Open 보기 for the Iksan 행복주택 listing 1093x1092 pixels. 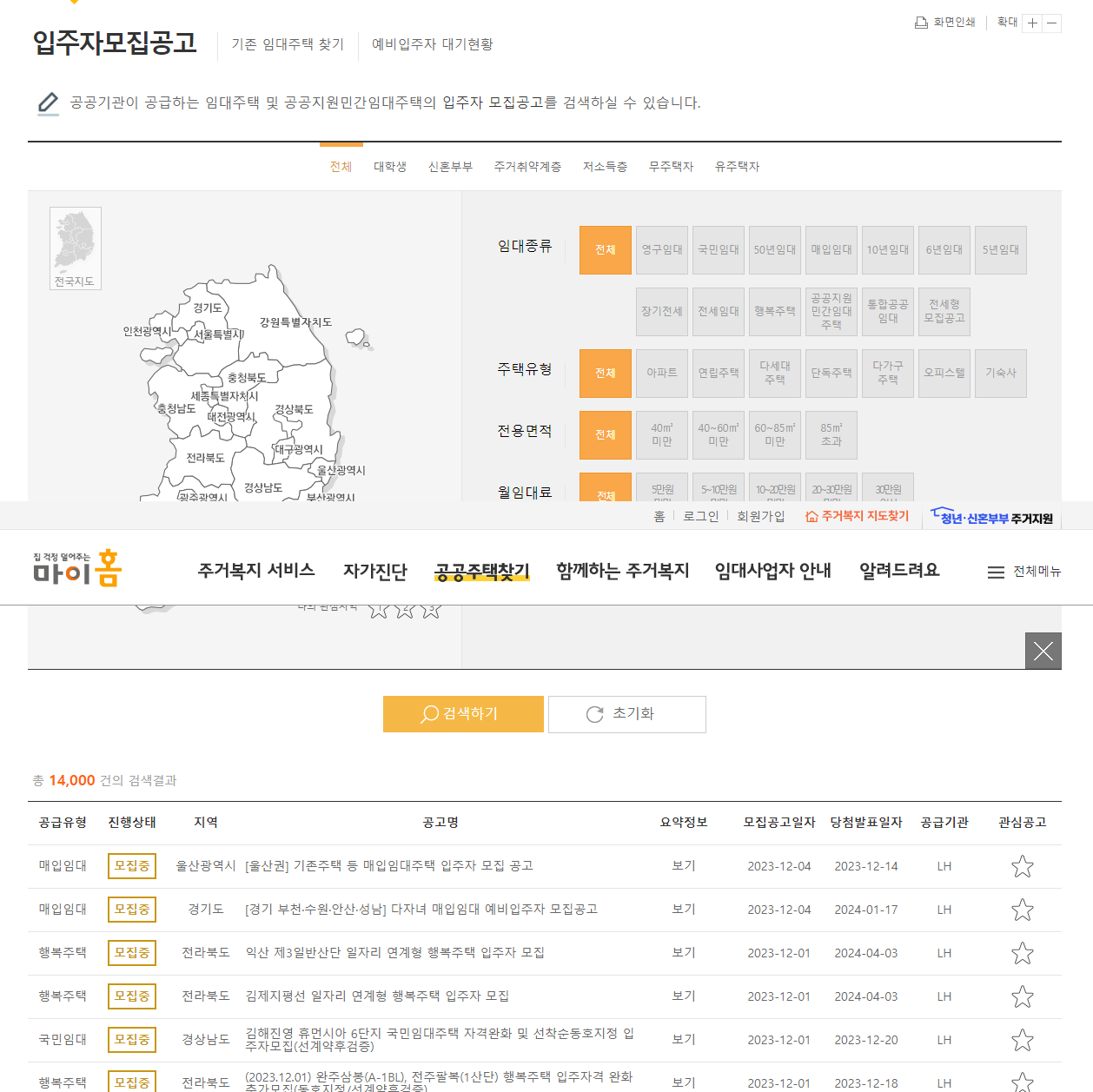683,953
